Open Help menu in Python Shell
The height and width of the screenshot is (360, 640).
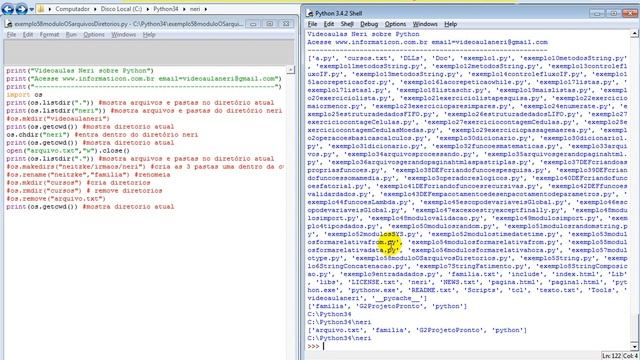pyautogui.click(x=450, y=24)
